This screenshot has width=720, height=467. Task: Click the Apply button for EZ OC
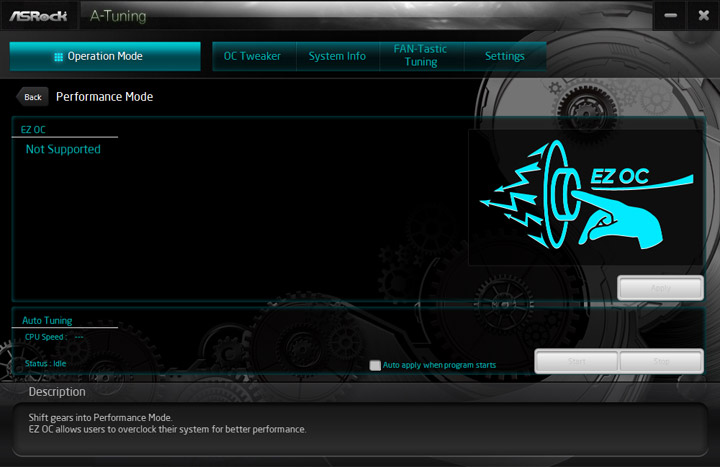point(660,288)
